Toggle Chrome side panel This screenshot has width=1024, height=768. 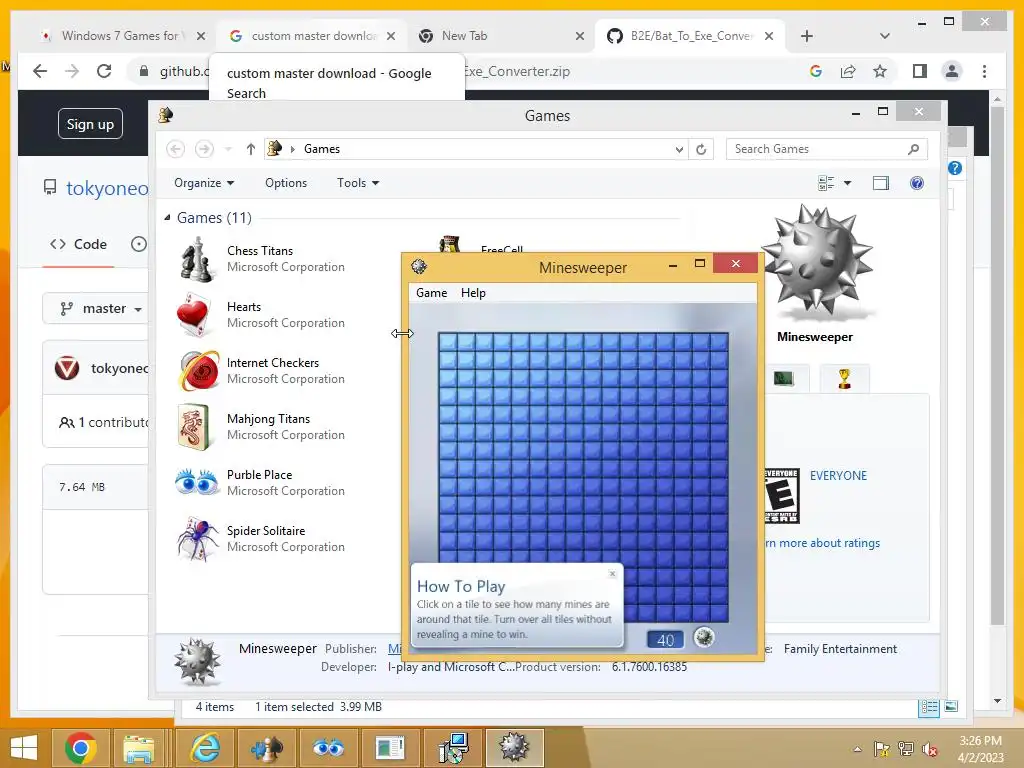tap(920, 71)
